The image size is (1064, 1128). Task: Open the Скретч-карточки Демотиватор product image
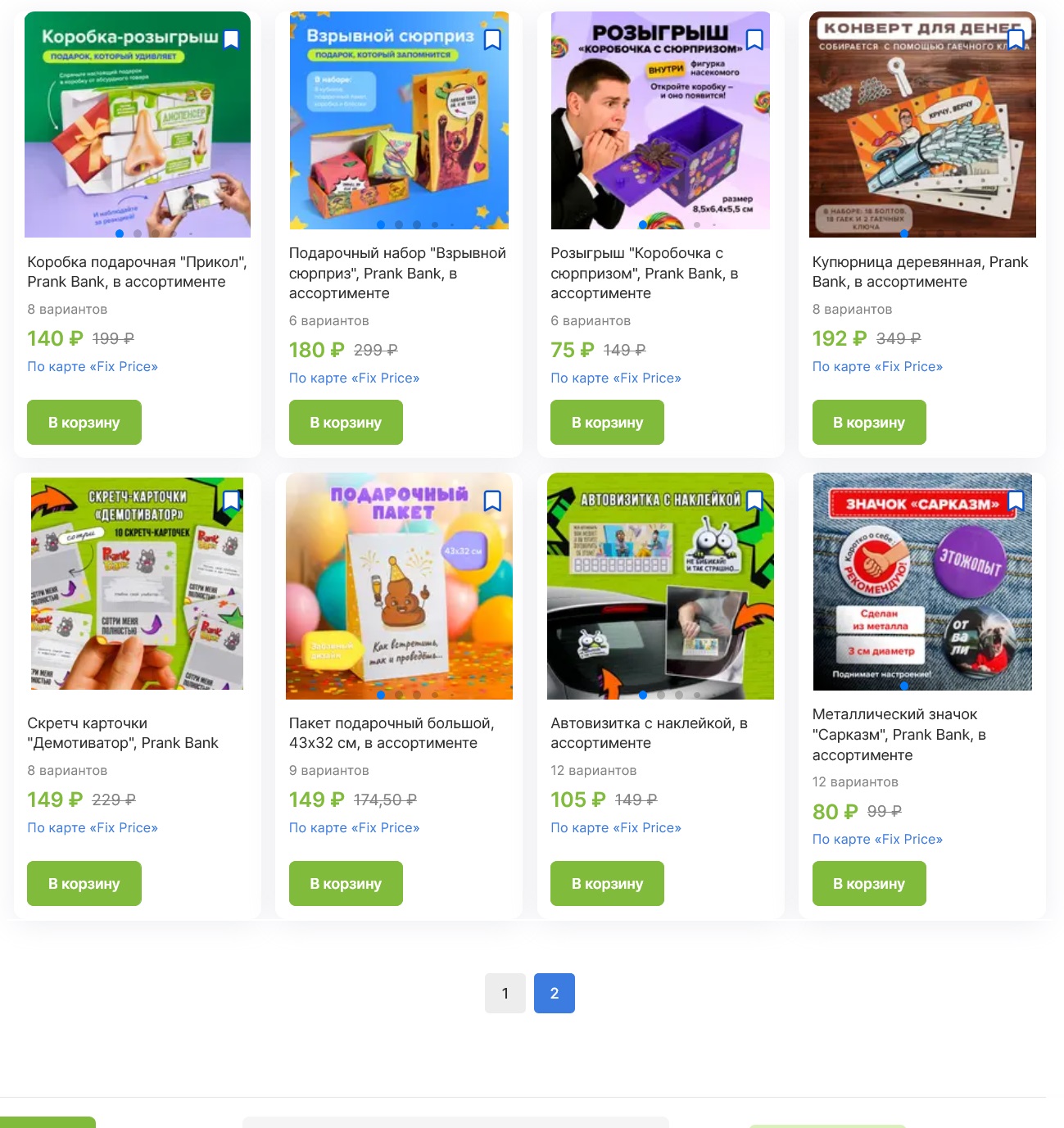137,583
